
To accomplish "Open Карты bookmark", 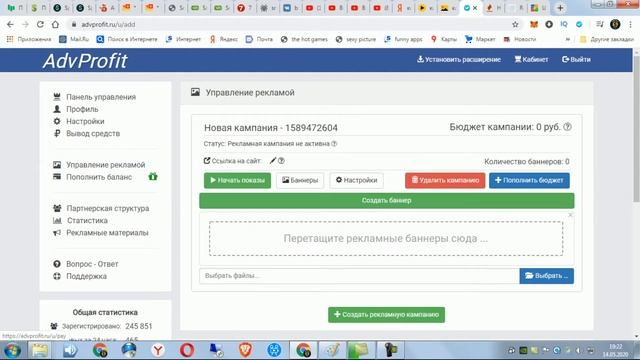I will point(444,39).
